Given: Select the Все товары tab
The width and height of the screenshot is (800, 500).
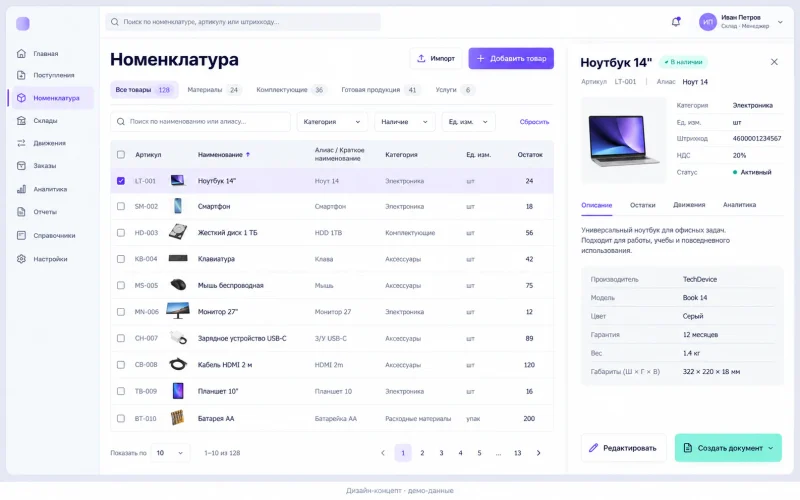Looking at the screenshot, I should pos(144,90).
